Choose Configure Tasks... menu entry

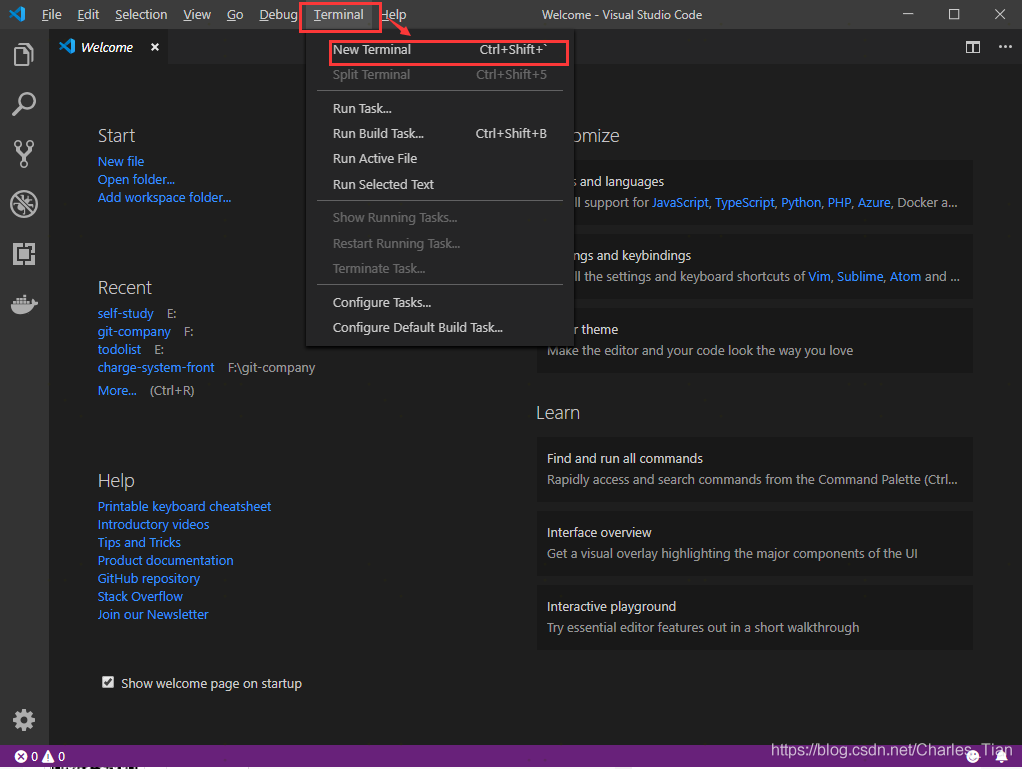[x=440, y=302]
